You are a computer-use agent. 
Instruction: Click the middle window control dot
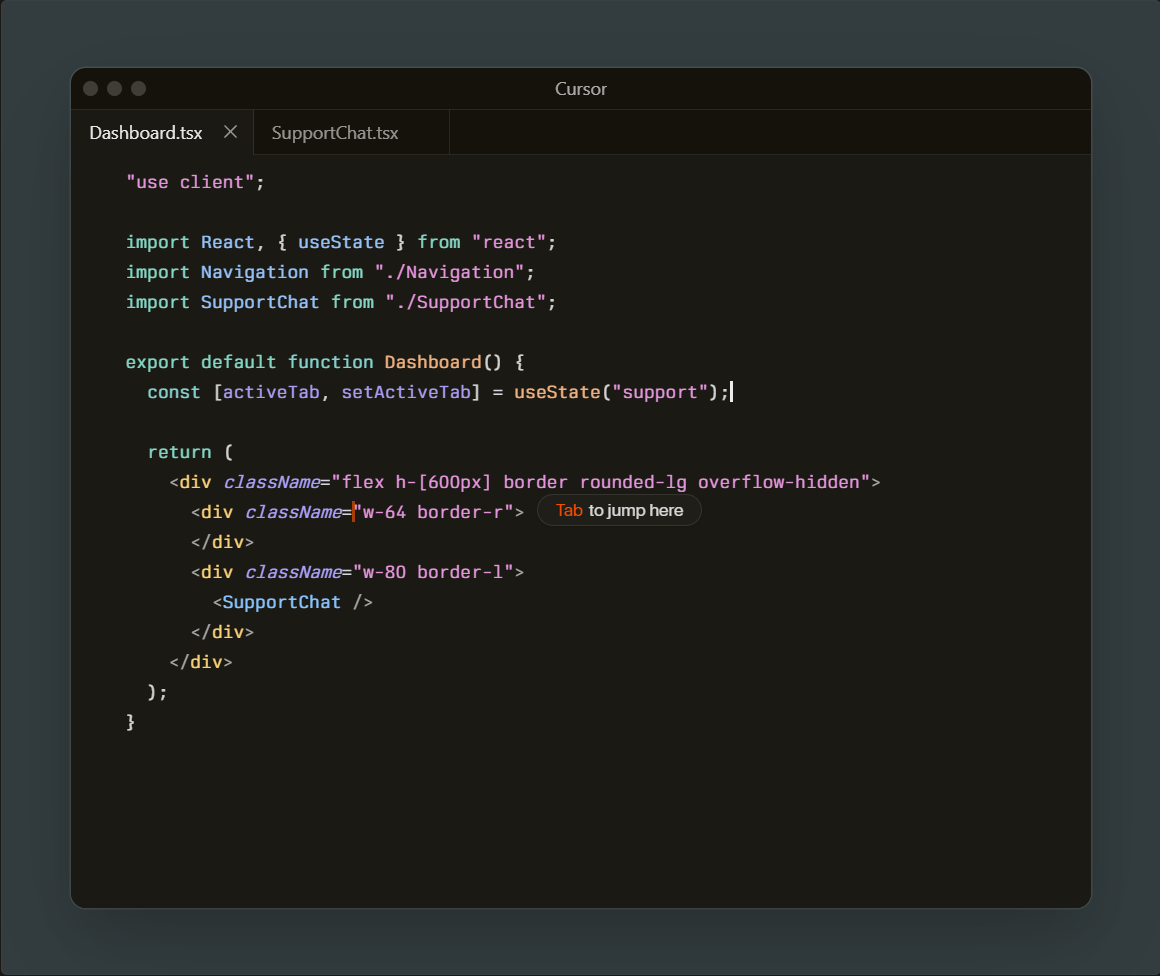[x=115, y=89]
